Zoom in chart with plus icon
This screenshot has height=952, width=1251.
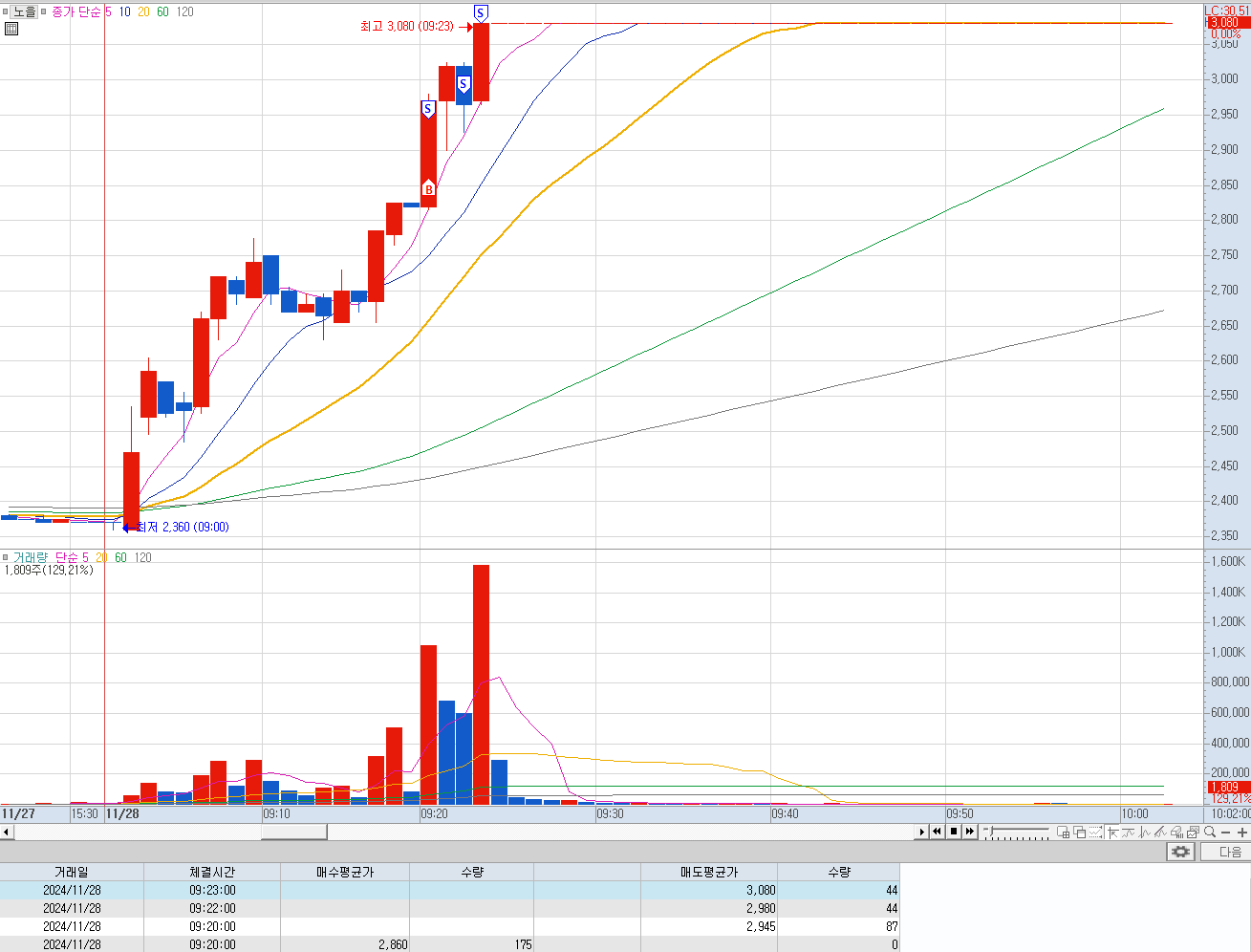point(1242,833)
